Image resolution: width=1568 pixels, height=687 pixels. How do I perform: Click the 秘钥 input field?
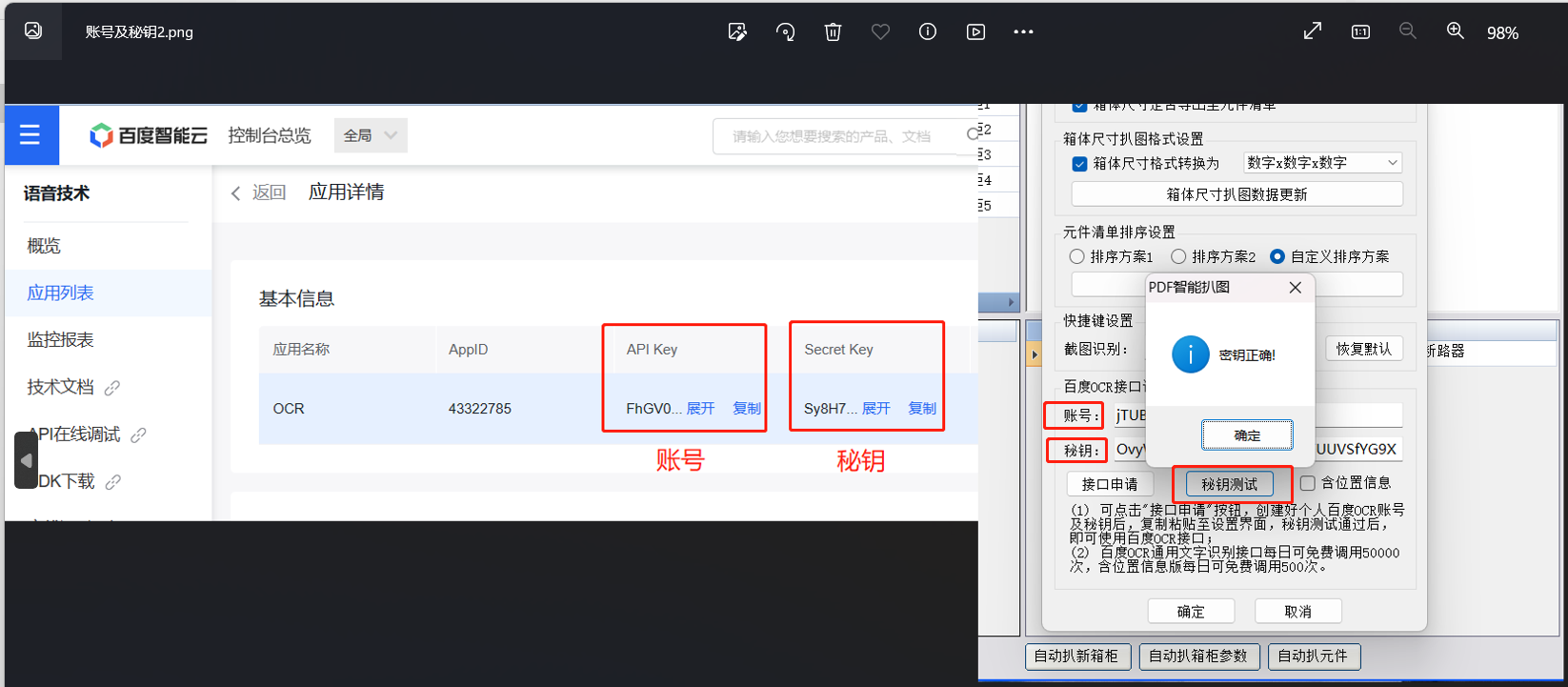(1257, 449)
